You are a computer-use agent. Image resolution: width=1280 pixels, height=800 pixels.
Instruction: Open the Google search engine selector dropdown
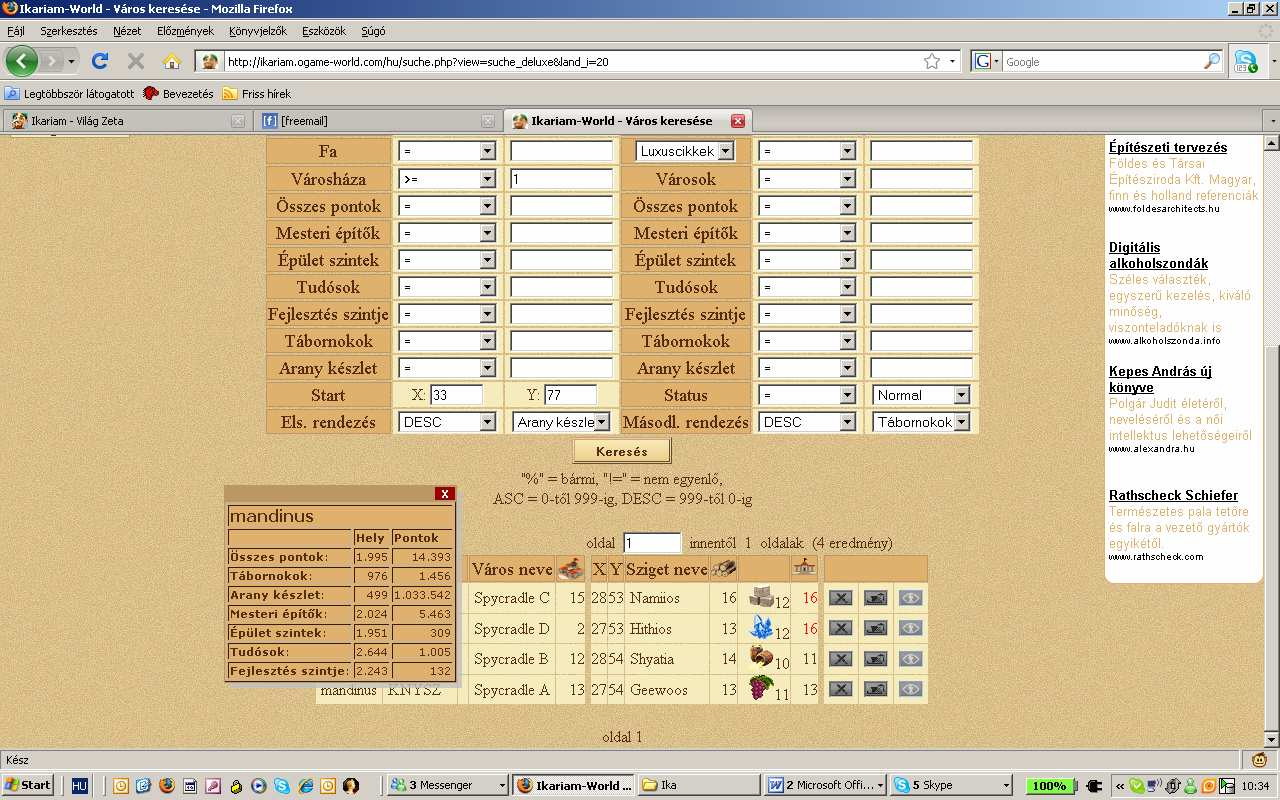(x=986, y=61)
